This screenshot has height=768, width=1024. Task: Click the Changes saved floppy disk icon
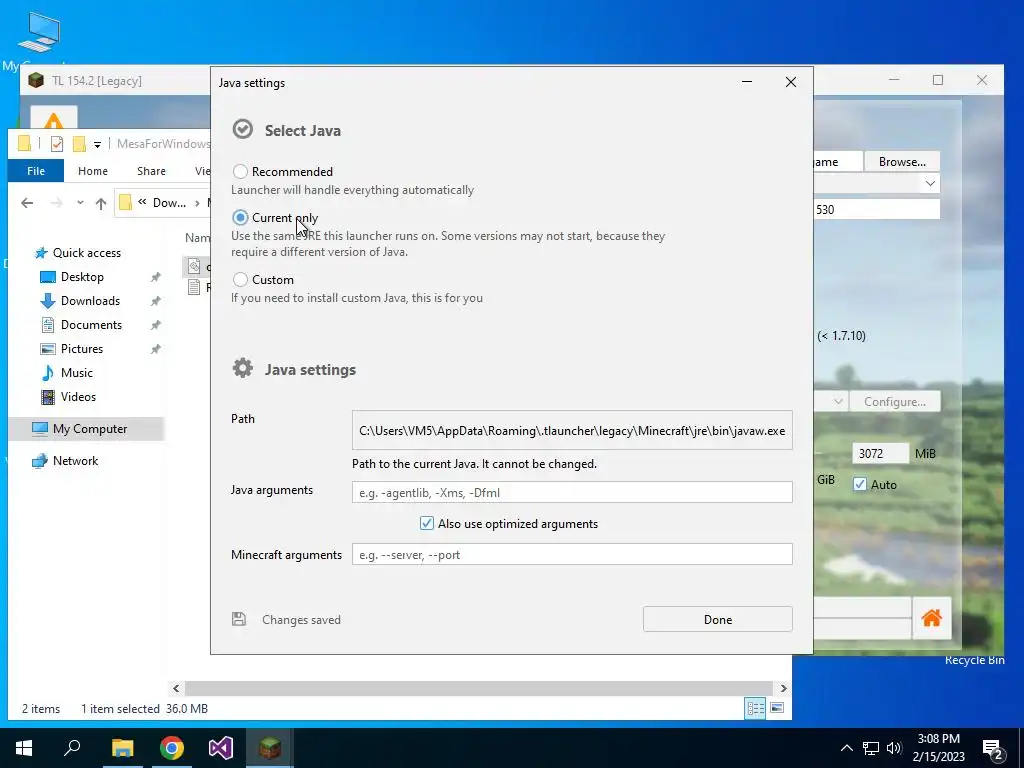click(x=239, y=619)
